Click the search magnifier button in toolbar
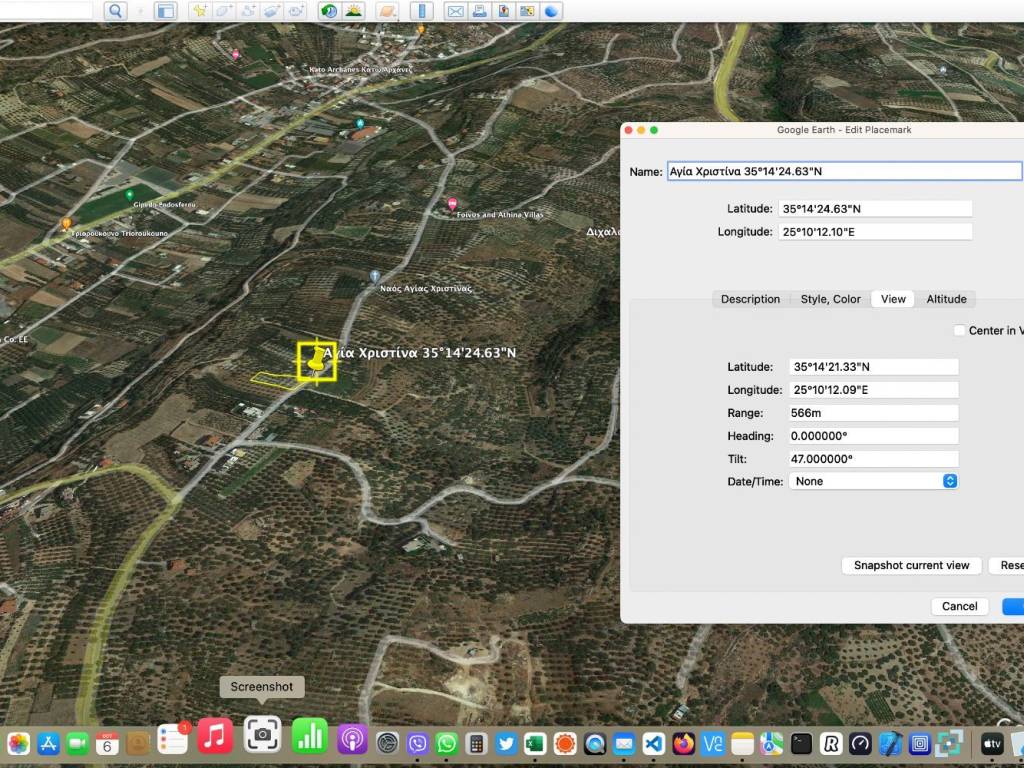Screen dimensions: 1024x768 116,11
